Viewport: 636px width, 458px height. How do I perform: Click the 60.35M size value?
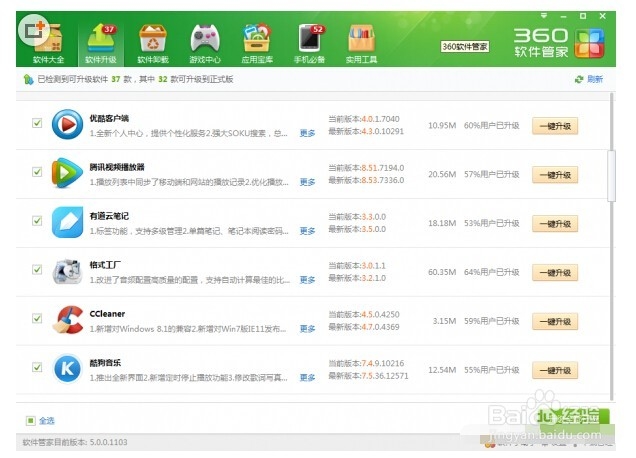(442, 272)
